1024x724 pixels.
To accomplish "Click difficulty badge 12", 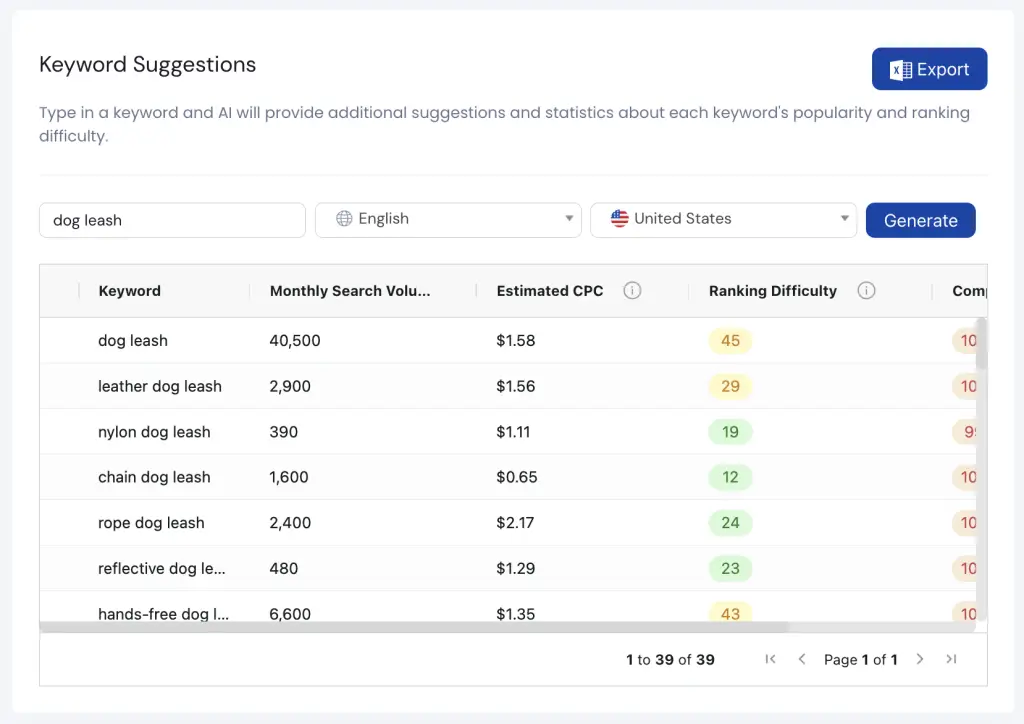I will [730, 477].
